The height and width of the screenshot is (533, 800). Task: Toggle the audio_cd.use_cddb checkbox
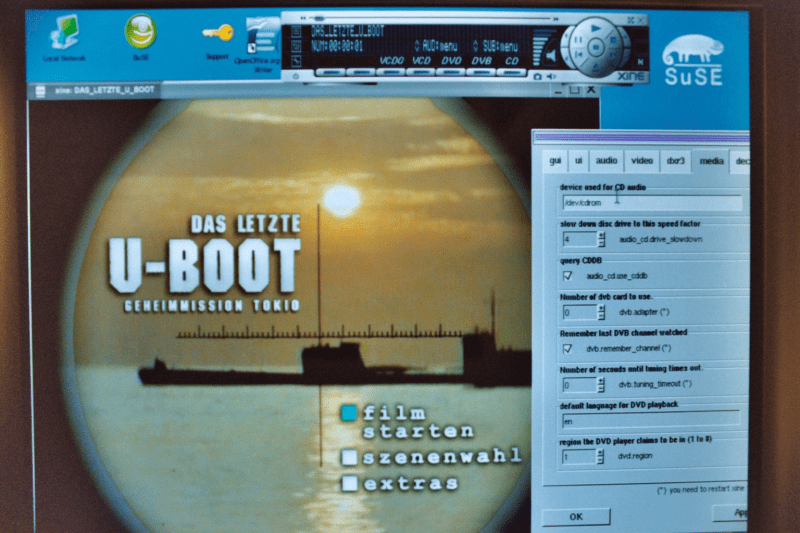point(567,276)
